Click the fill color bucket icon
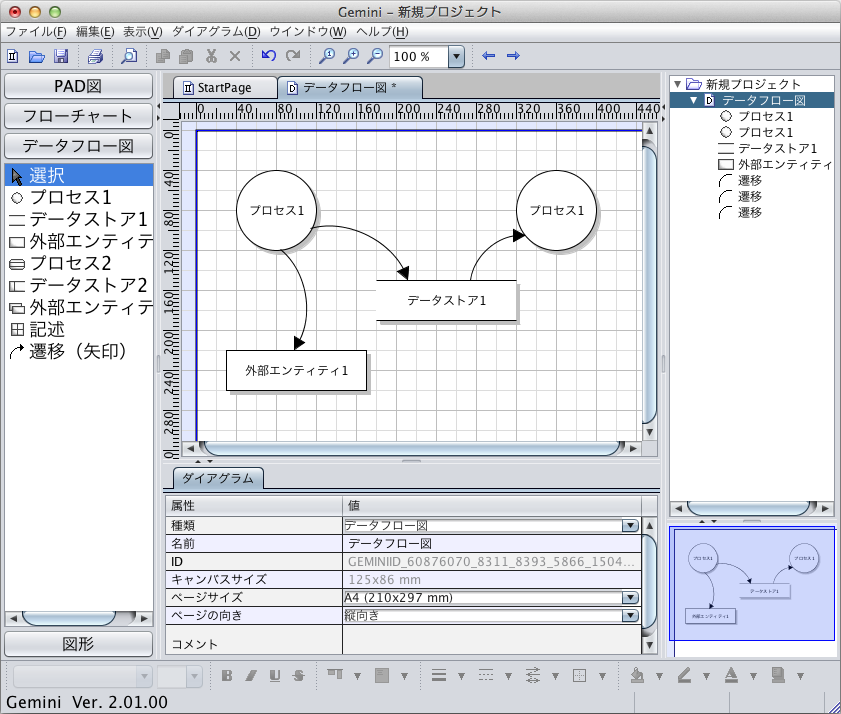This screenshot has height=714, width=841. coord(637,675)
